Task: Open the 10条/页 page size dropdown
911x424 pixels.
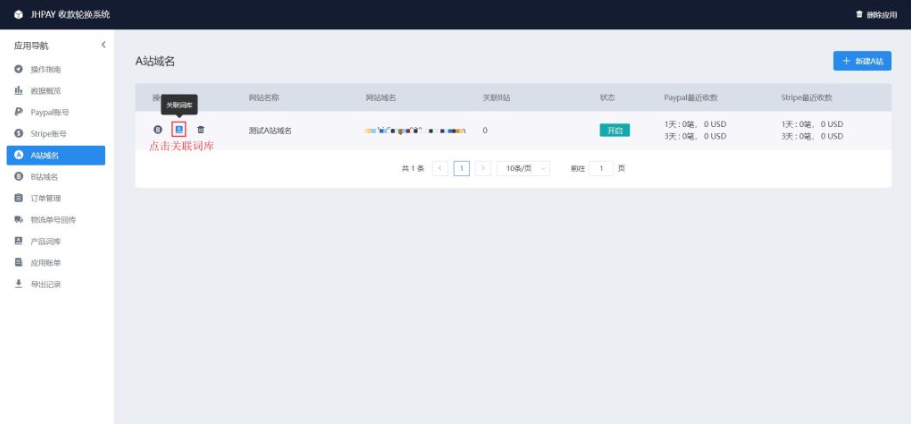Action: [523, 168]
